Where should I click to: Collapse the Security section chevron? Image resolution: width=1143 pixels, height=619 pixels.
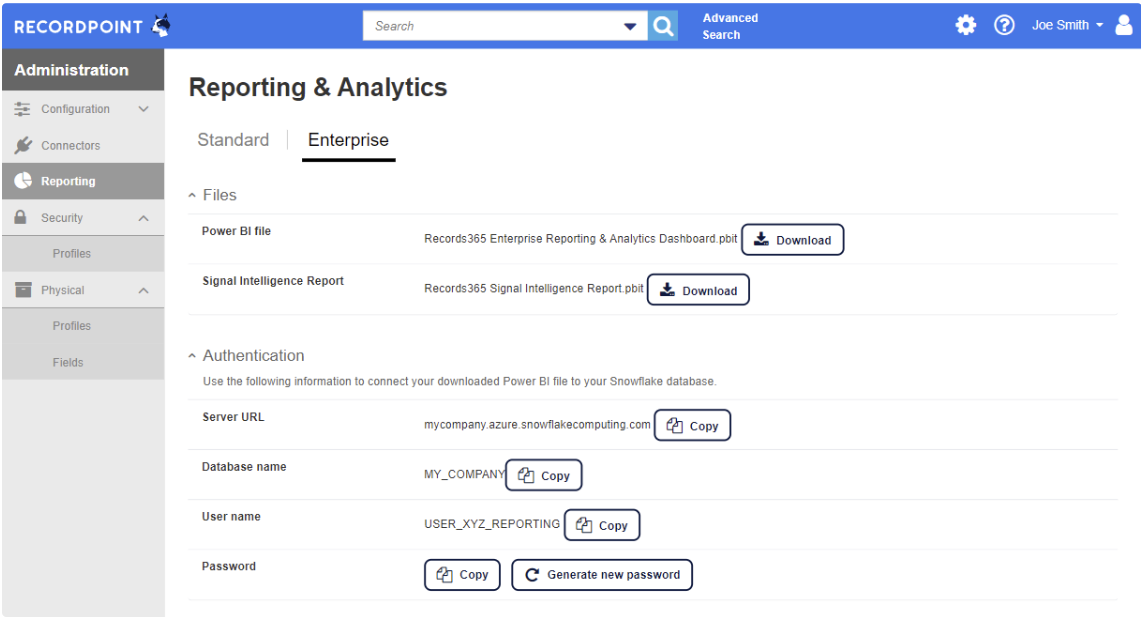click(x=144, y=218)
